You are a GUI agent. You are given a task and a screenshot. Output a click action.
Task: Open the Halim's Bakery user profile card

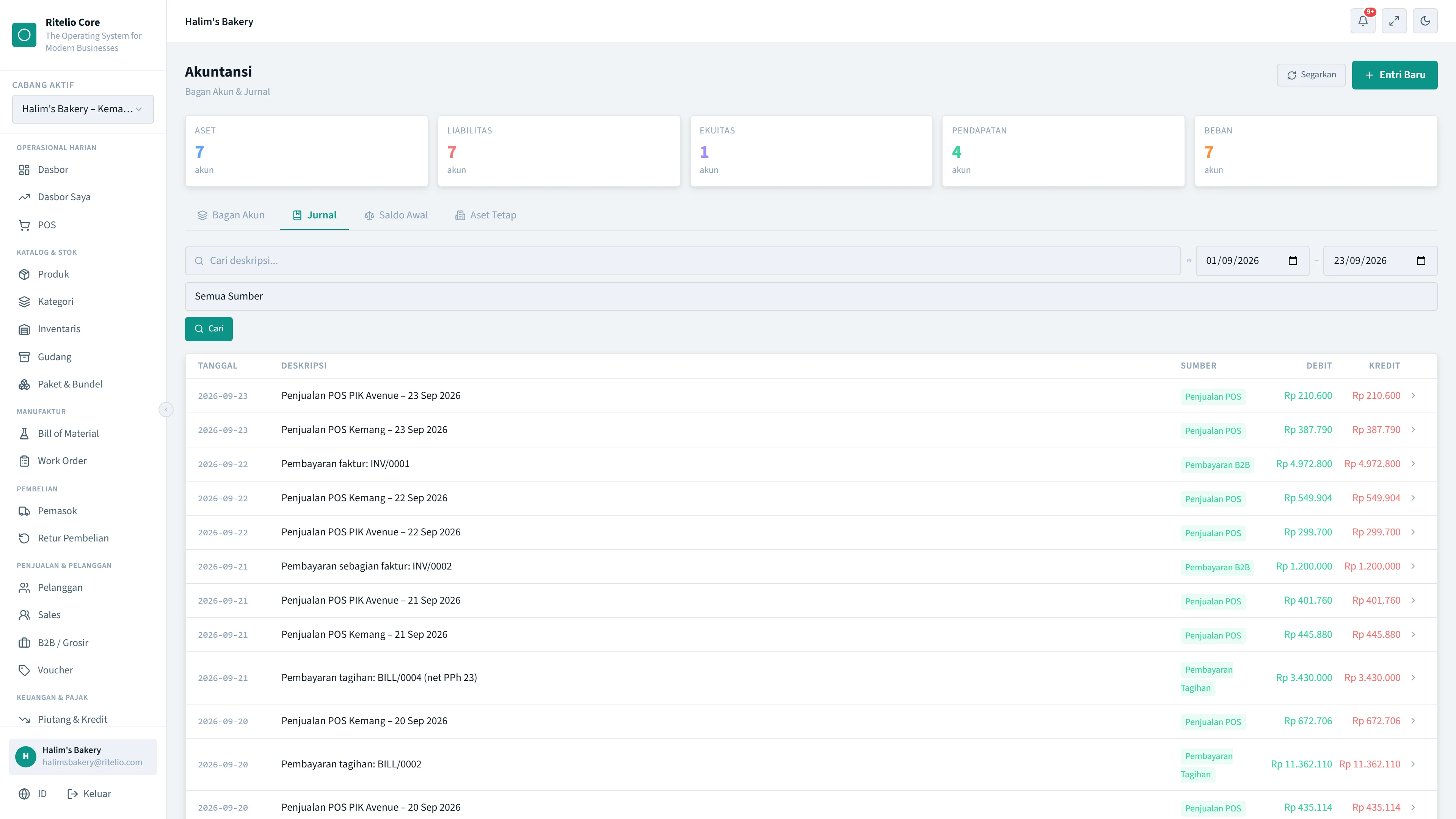pos(83,756)
